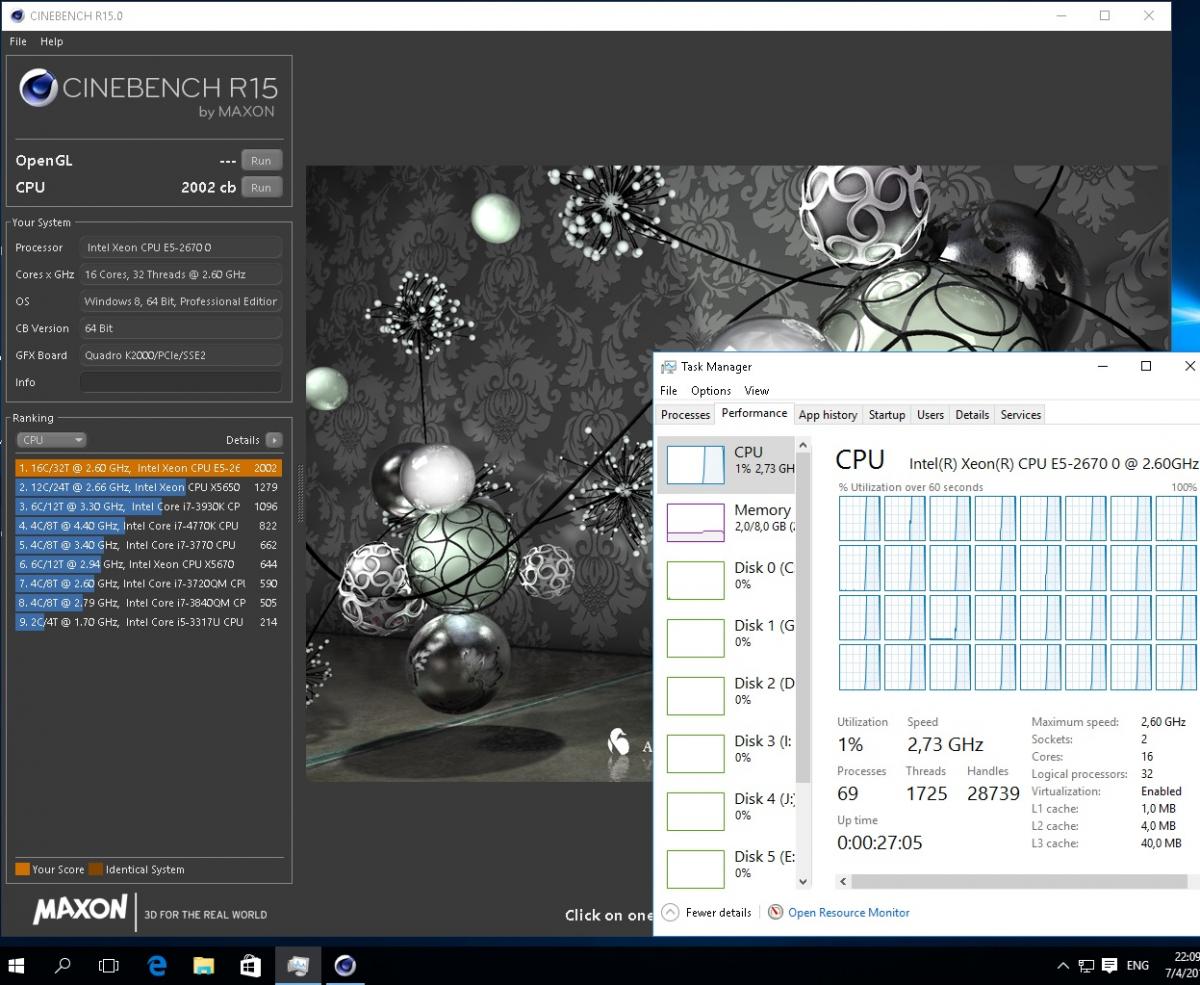Open taskbar Search icon

pos(63,965)
